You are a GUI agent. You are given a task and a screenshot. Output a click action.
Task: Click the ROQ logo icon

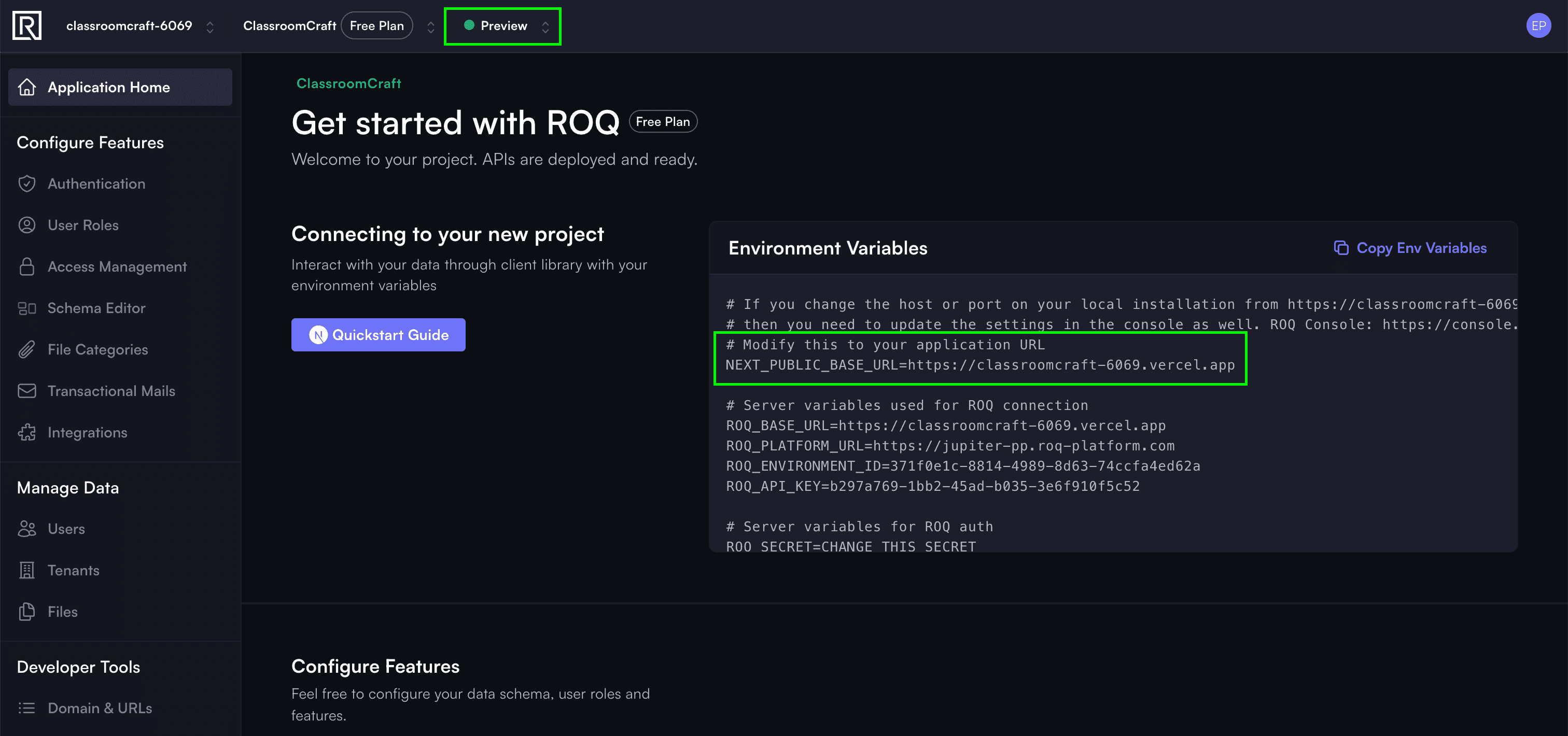coord(27,25)
